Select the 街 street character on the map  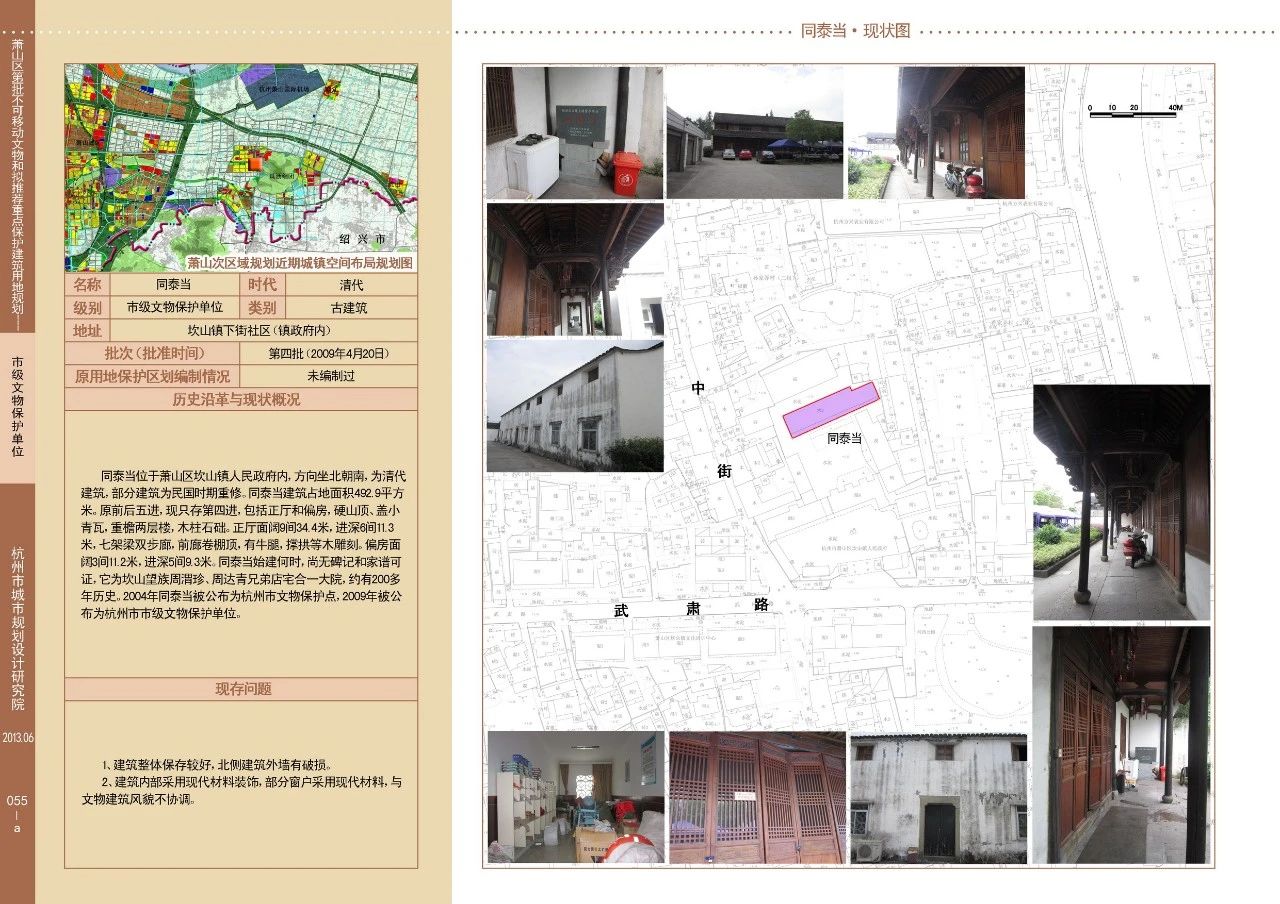pos(724,470)
